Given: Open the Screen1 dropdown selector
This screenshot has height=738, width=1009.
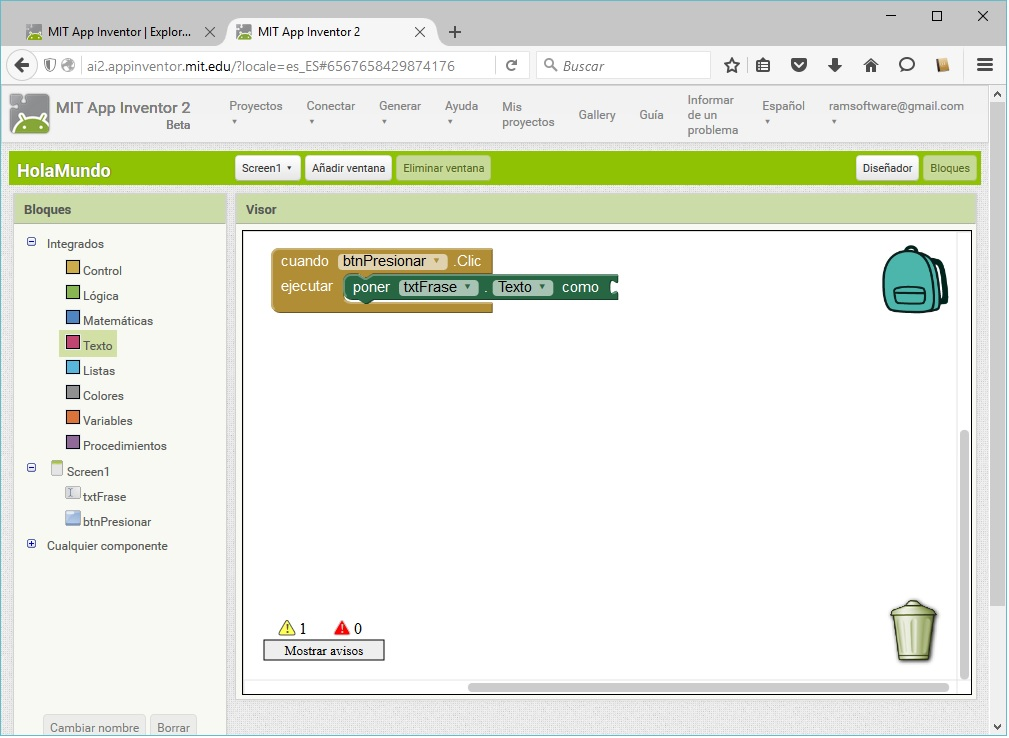Looking at the screenshot, I should click(x=267, y=168).
